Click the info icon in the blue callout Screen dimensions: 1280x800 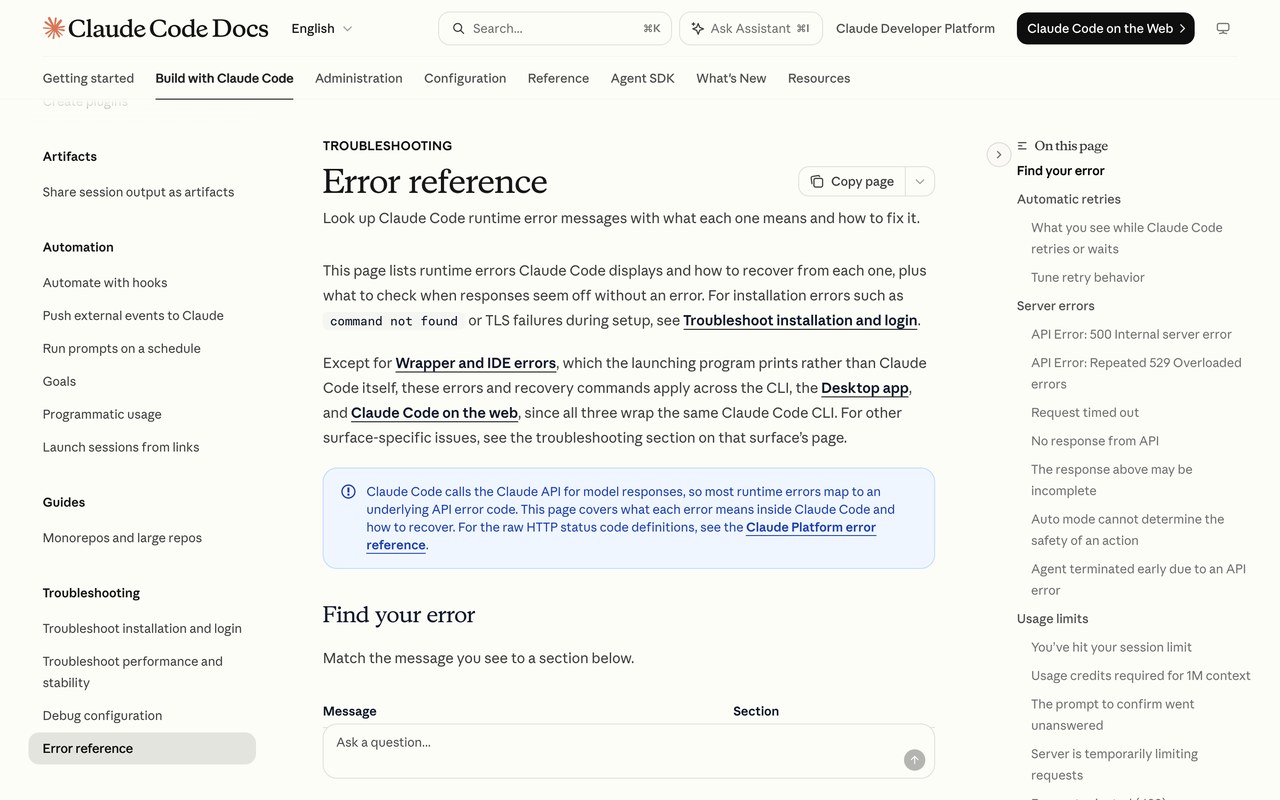(x=348, y=492)
